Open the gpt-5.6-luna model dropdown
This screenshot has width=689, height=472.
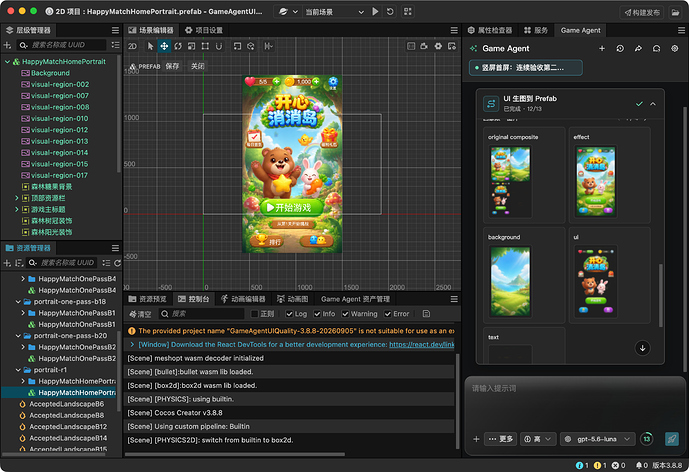[x=598, y=439]
